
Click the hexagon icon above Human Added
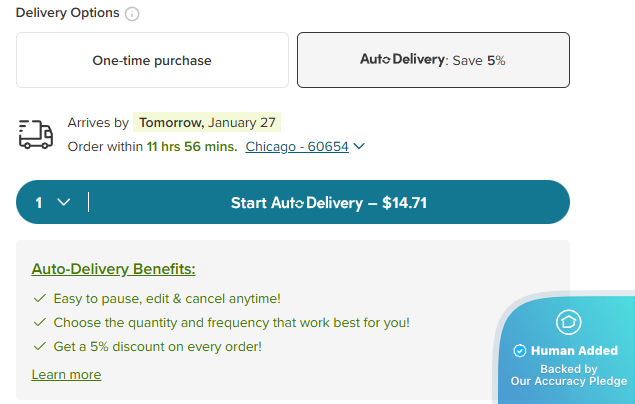[x=568, y=322]
